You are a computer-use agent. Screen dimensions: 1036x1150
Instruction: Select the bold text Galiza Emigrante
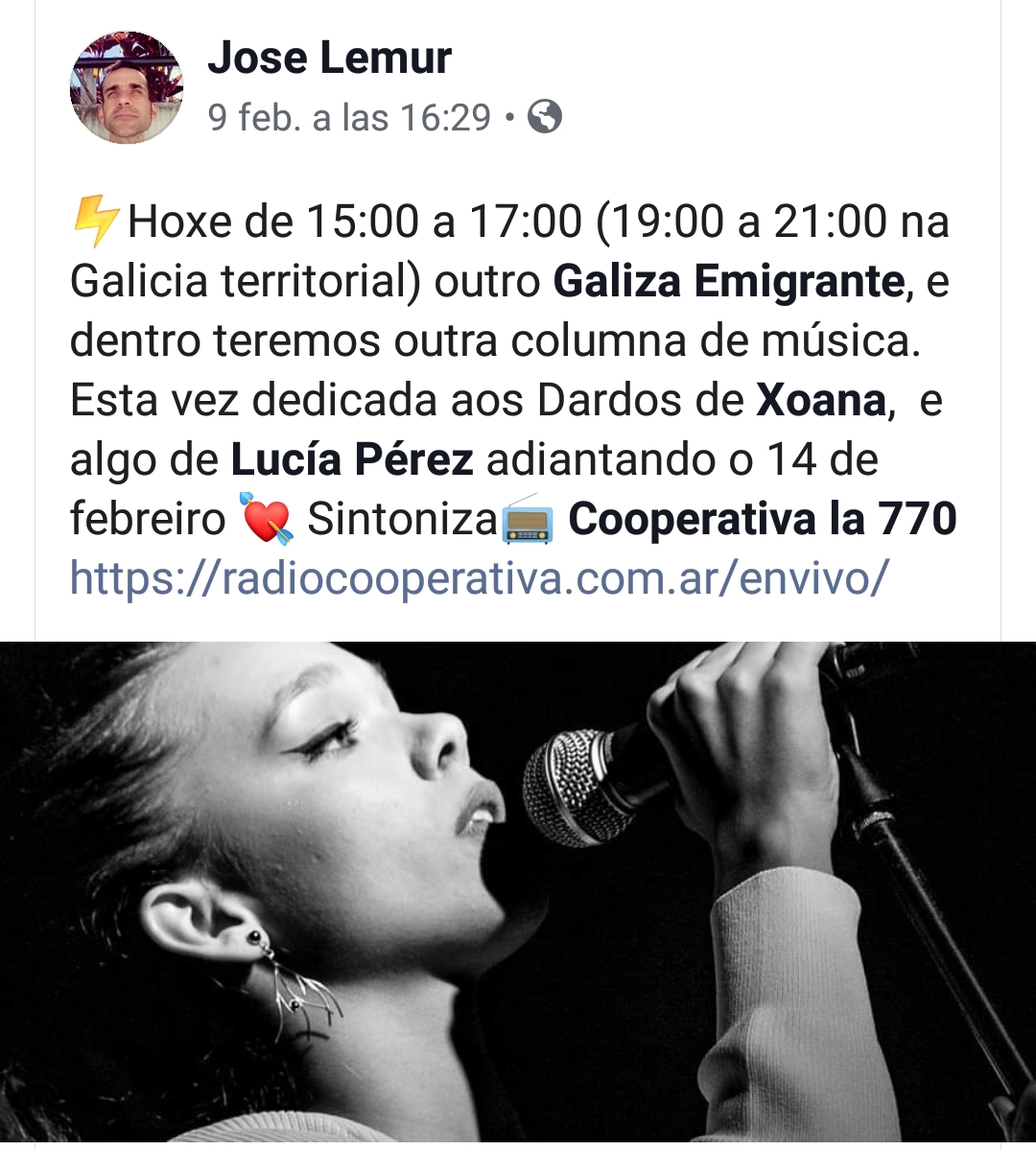tap(729, 281)
